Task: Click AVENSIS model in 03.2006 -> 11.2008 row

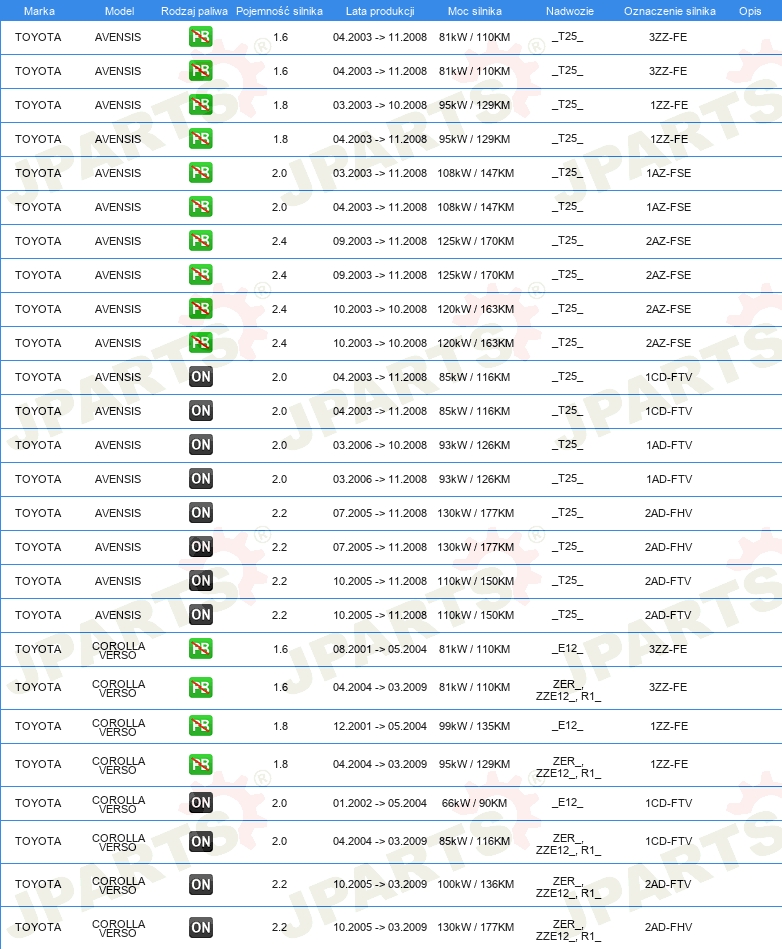Action: [x=118, y=479]
